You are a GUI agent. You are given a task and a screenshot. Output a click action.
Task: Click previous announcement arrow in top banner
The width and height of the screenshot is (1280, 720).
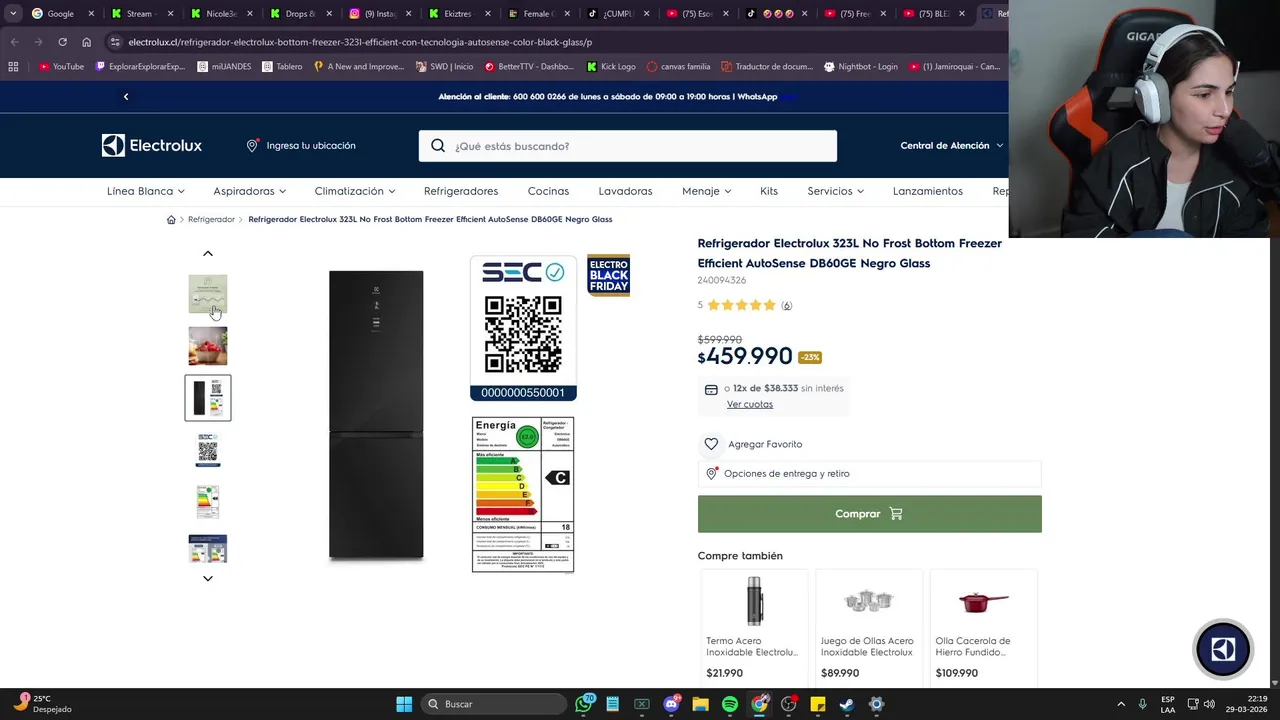coord(126,97)
